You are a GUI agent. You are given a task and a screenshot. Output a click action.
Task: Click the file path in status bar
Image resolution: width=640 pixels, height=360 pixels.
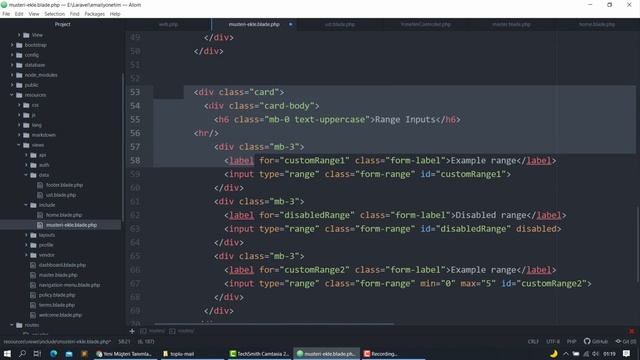(x=57, y=342)
